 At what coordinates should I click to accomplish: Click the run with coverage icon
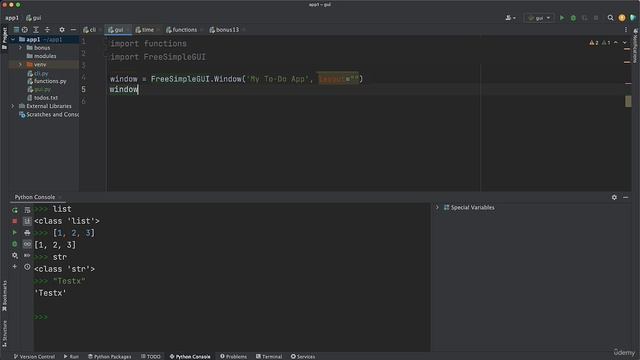(x=584, y=18)
